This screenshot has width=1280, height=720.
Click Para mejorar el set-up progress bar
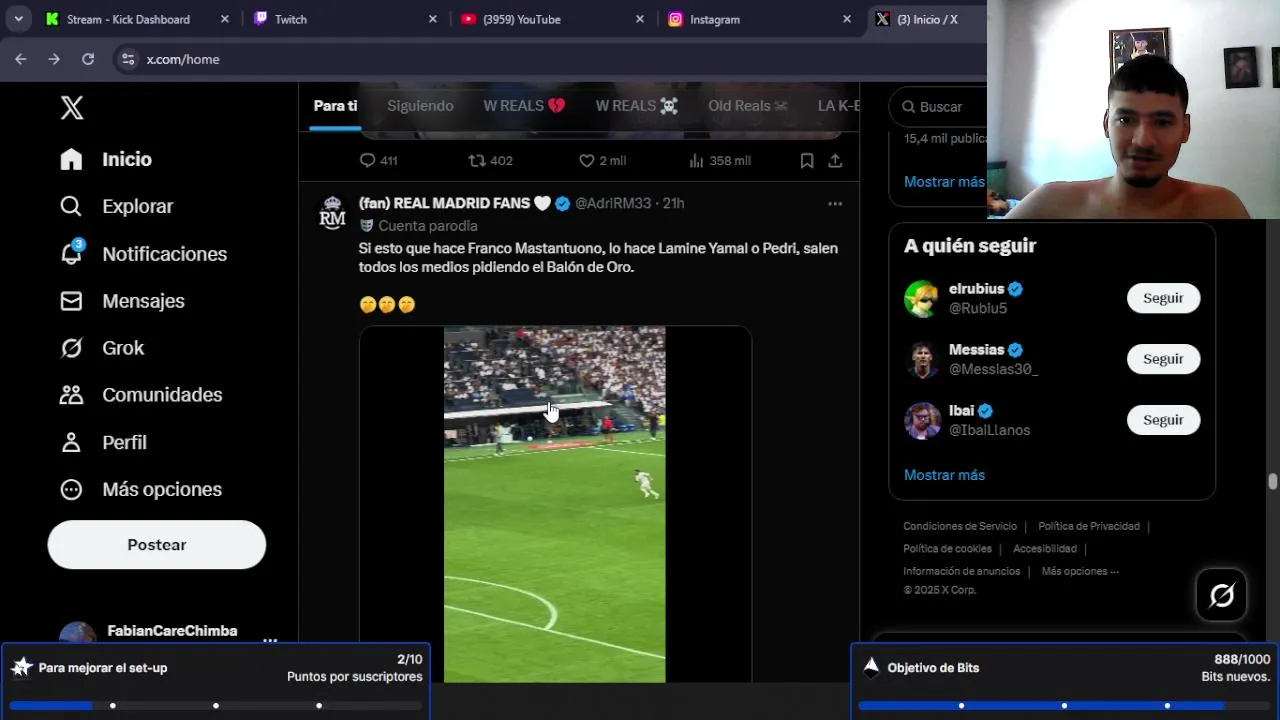pyautogui.click(x=215, y=706)
